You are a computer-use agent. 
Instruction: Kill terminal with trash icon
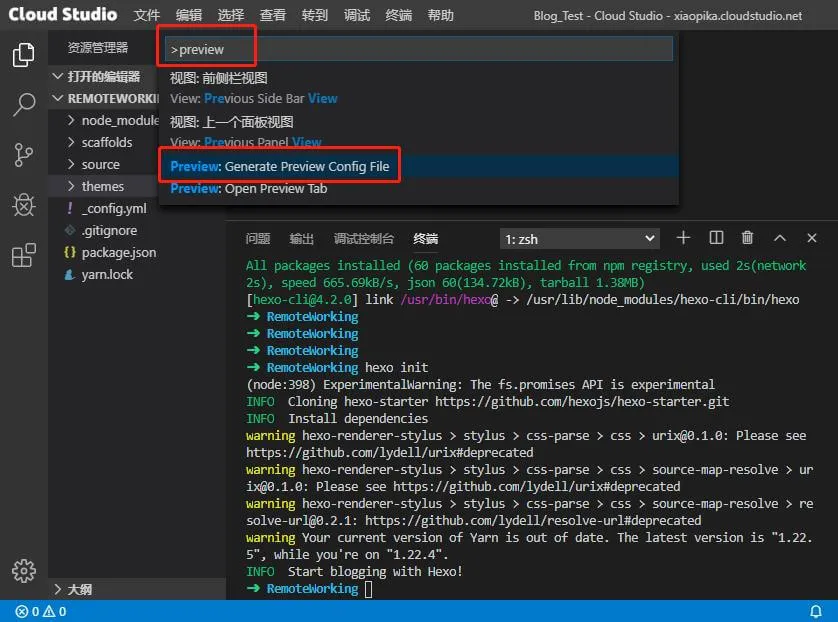tap(747, 238)
